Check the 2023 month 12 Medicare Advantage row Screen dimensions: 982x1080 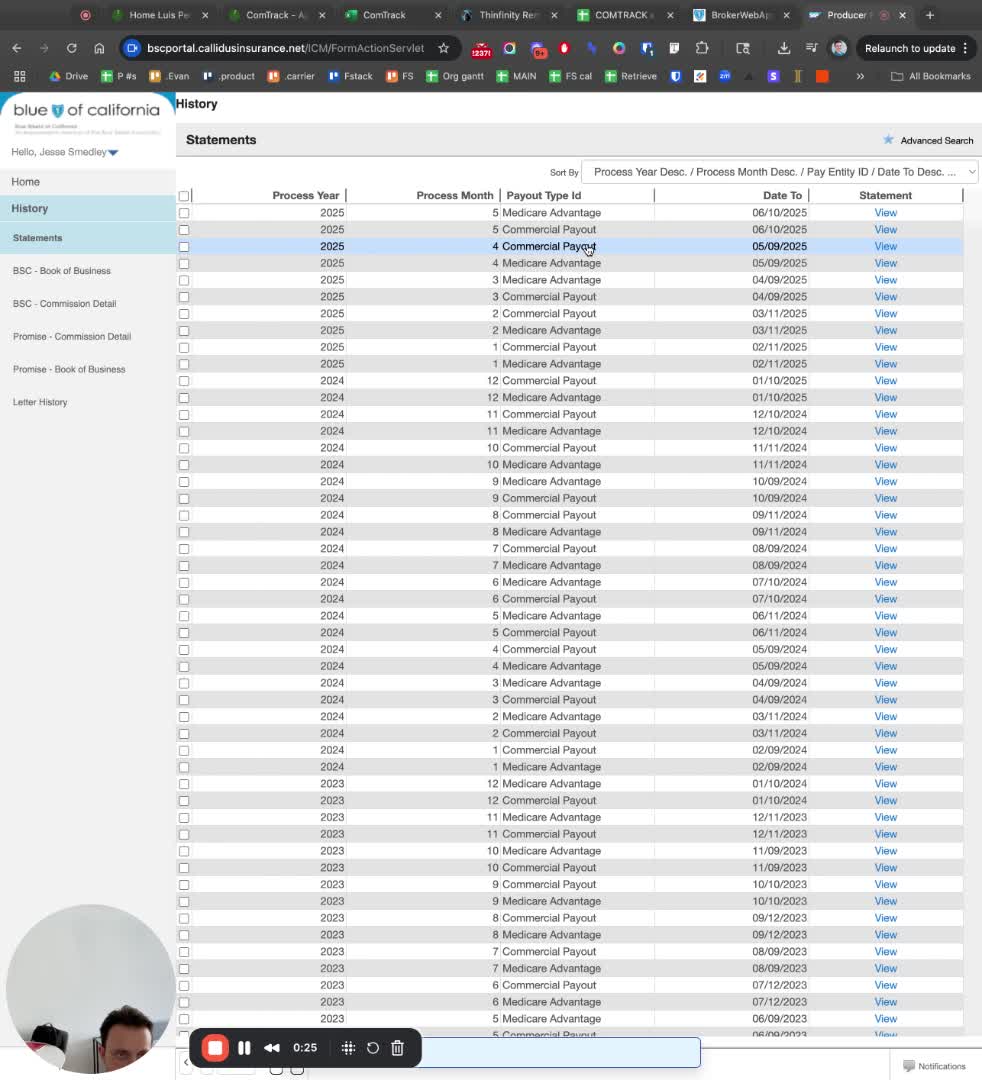[184, 784]
